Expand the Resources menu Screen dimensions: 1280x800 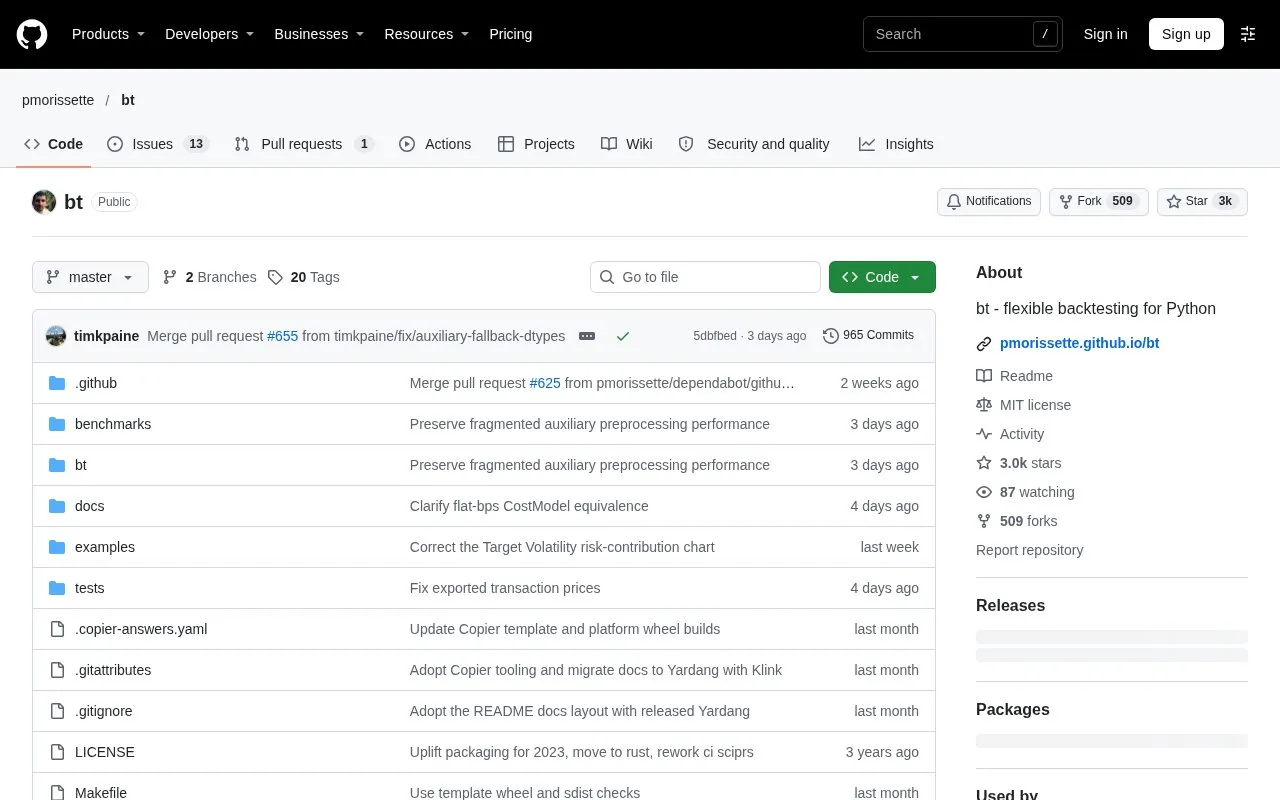427,34
